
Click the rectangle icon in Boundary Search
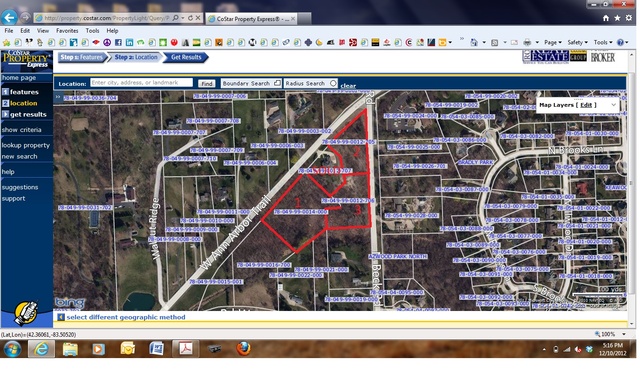pos(277,83)
